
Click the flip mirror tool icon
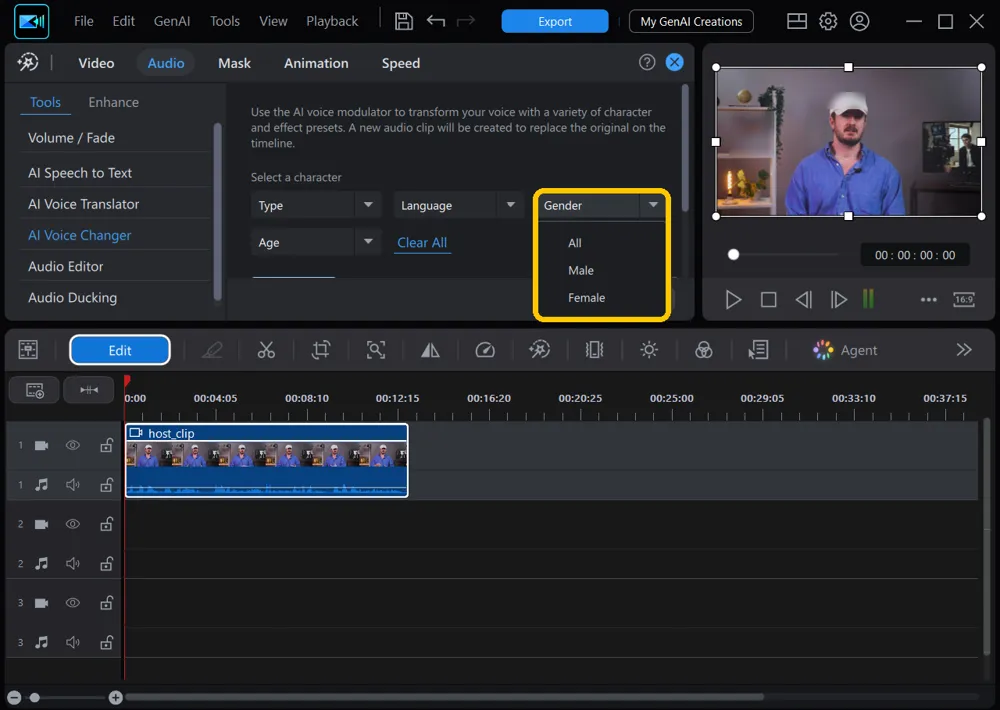pyautogui.click(x=430, y=350)
